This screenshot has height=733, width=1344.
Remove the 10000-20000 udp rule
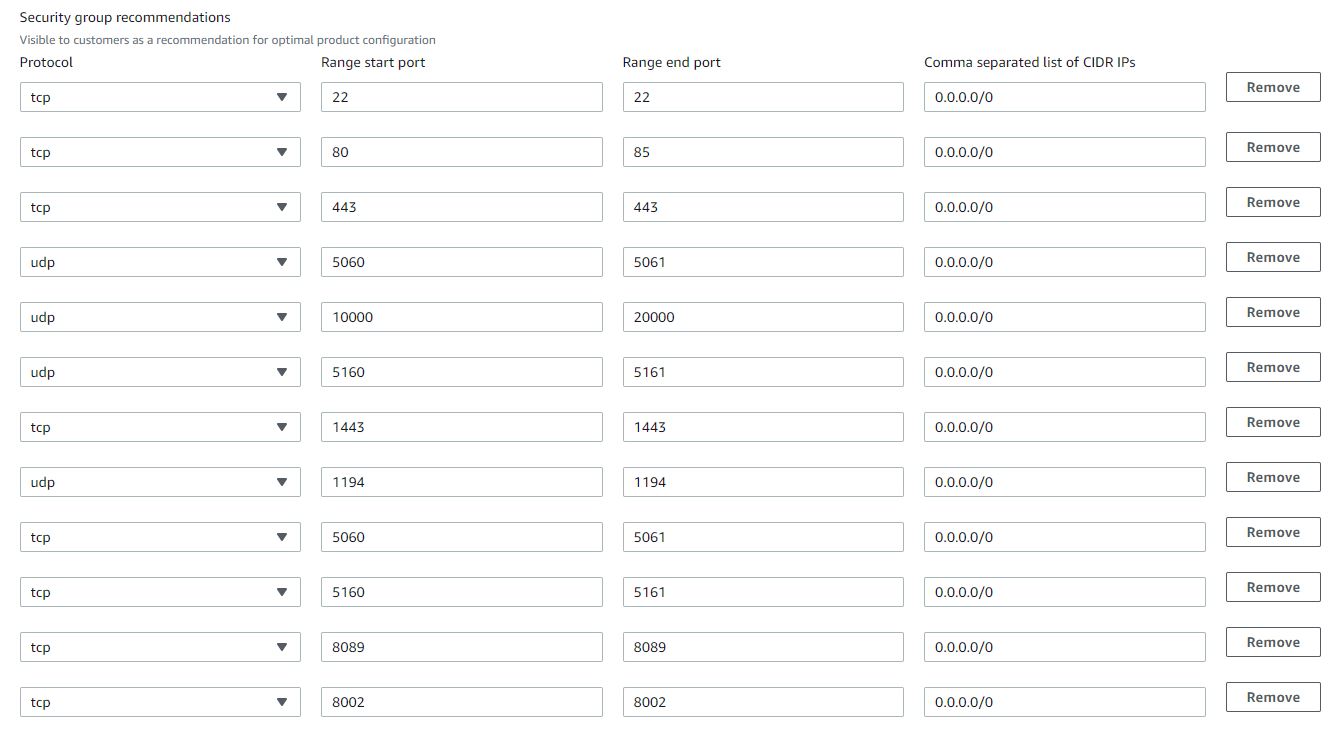point(1272,313)
